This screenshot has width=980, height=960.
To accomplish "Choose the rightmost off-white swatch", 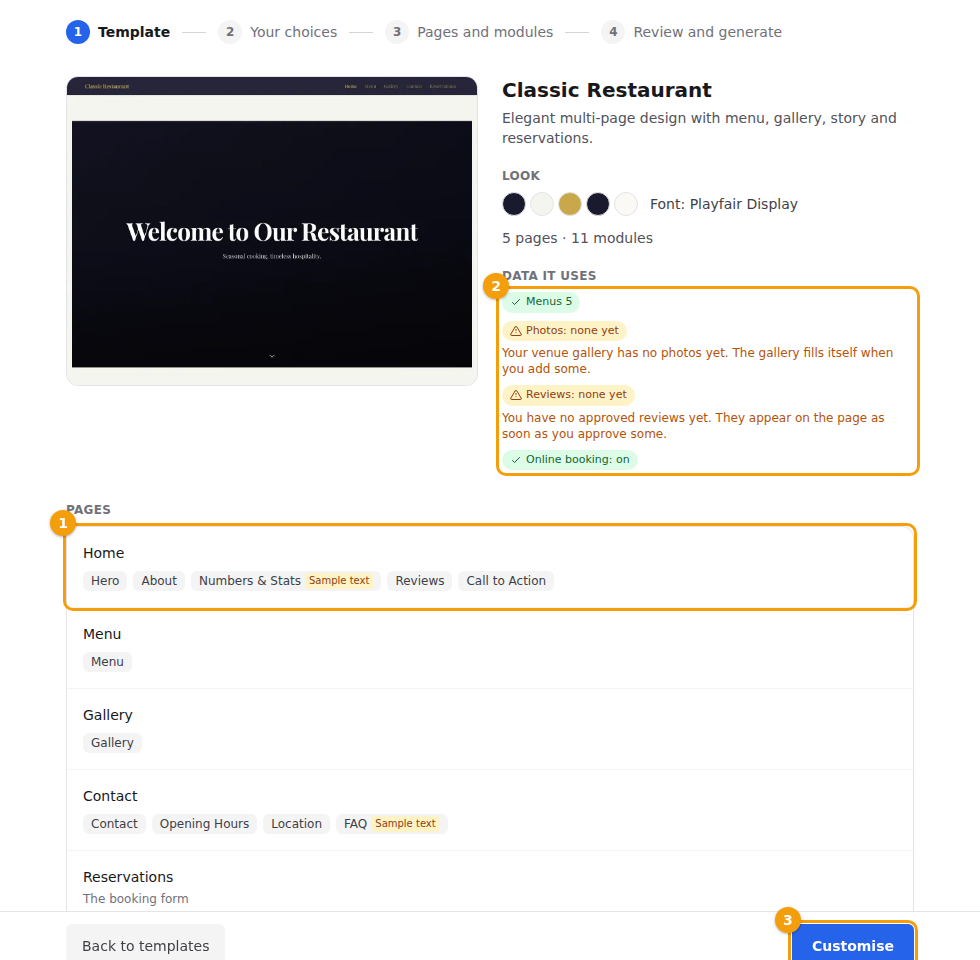I will pos(626,204).
